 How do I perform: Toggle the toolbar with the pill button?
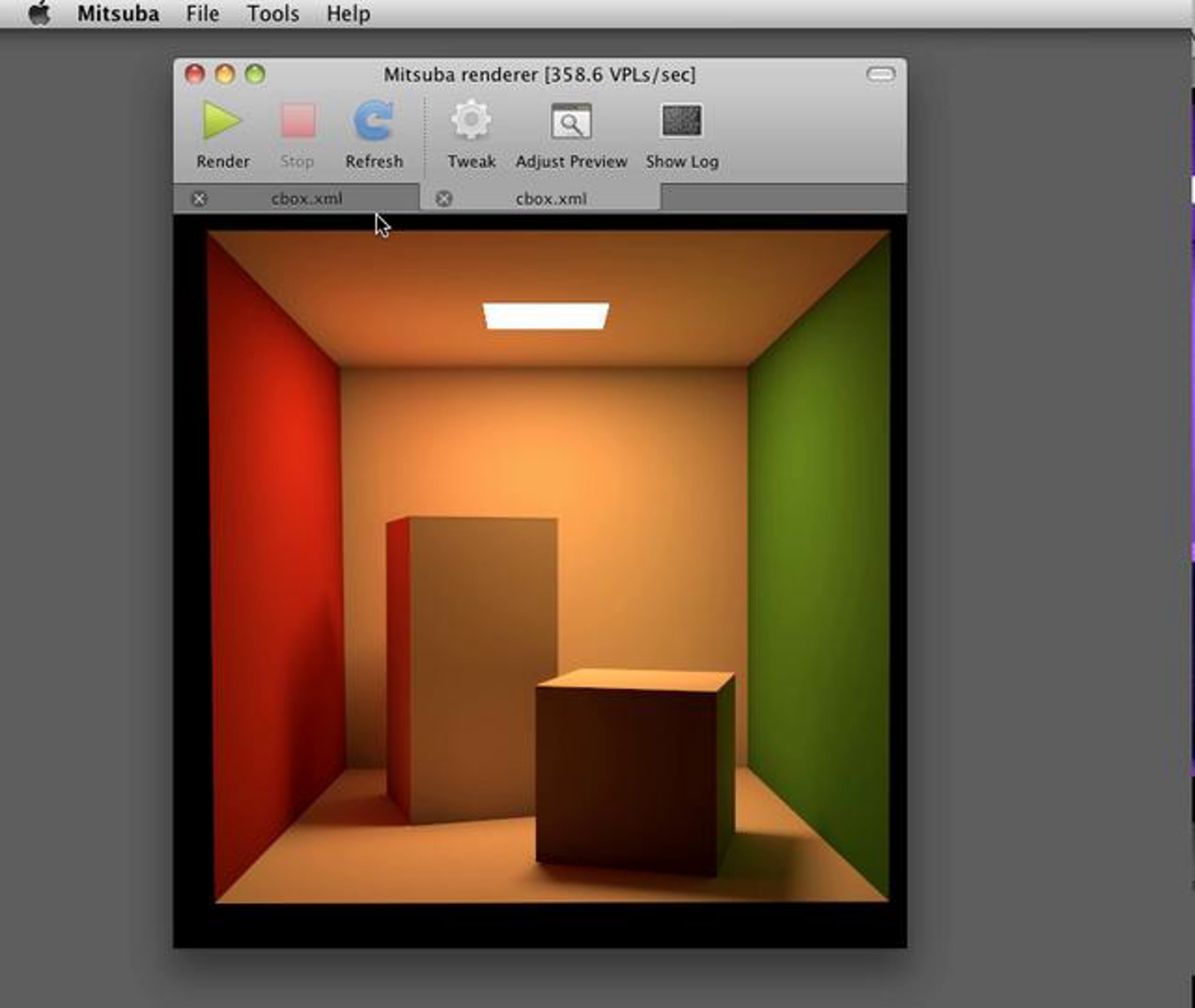coord(881,74)
